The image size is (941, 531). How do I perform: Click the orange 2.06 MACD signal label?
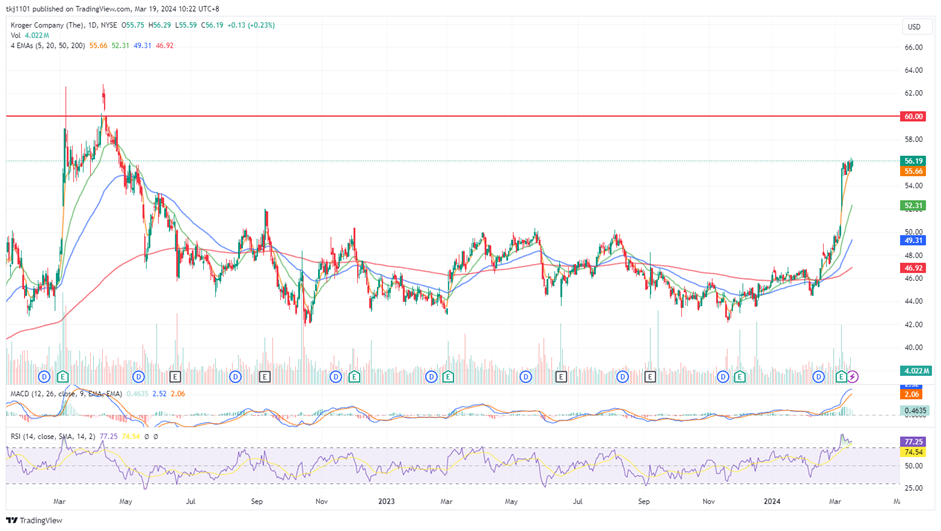click(x=913, y=394)
